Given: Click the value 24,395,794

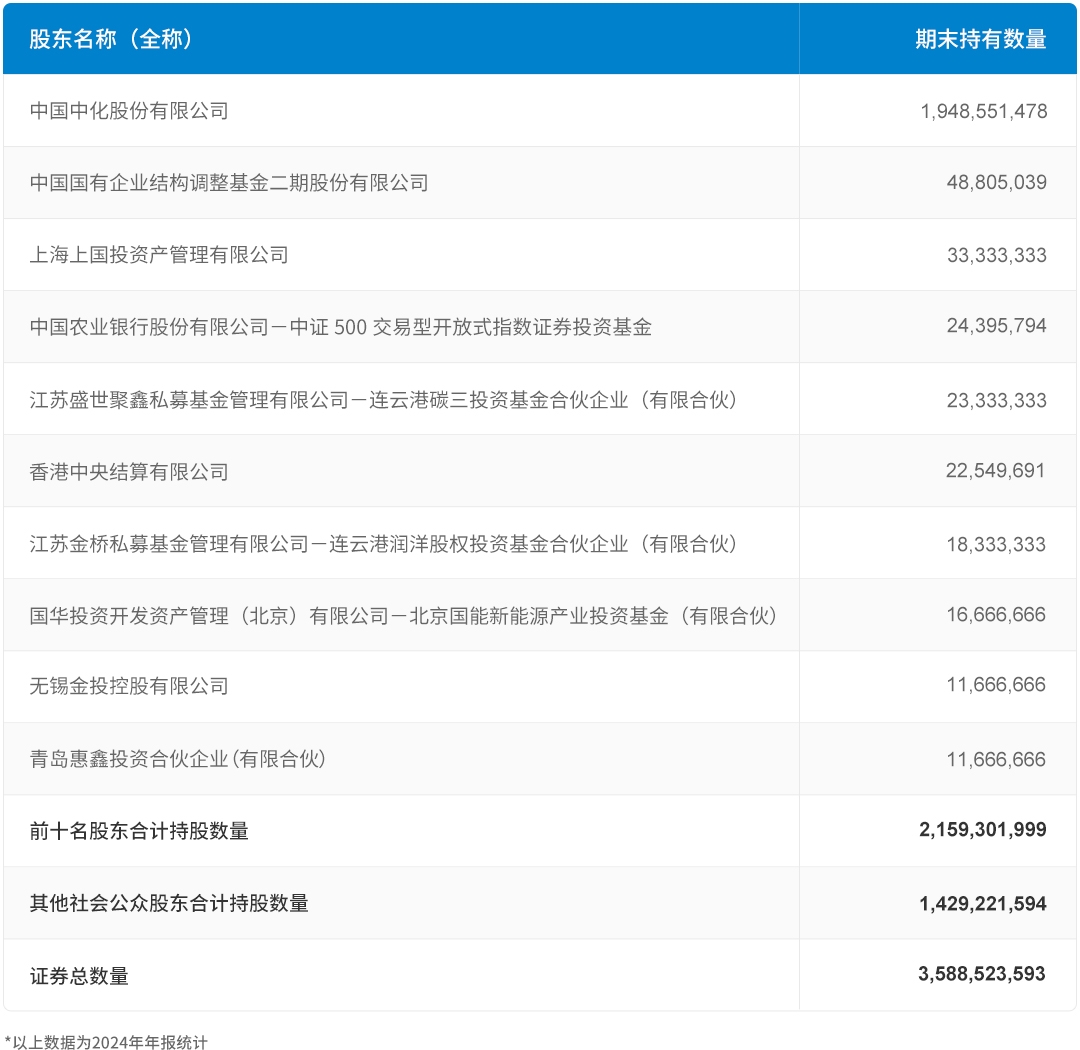Looking at the screenshot, I should (996, 327).
